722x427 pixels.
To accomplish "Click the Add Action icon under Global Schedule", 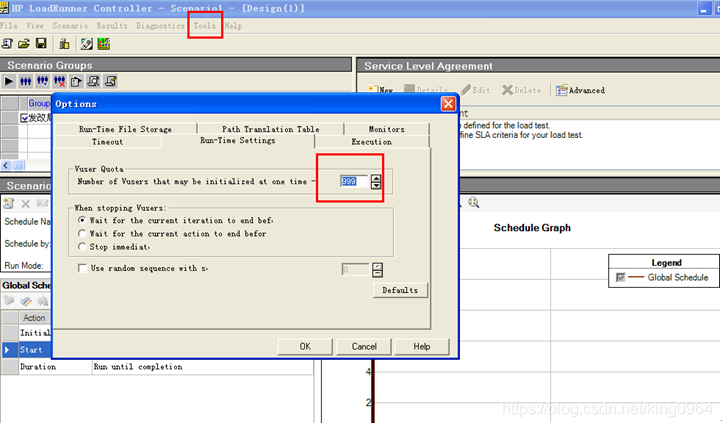I will [9, 301].
